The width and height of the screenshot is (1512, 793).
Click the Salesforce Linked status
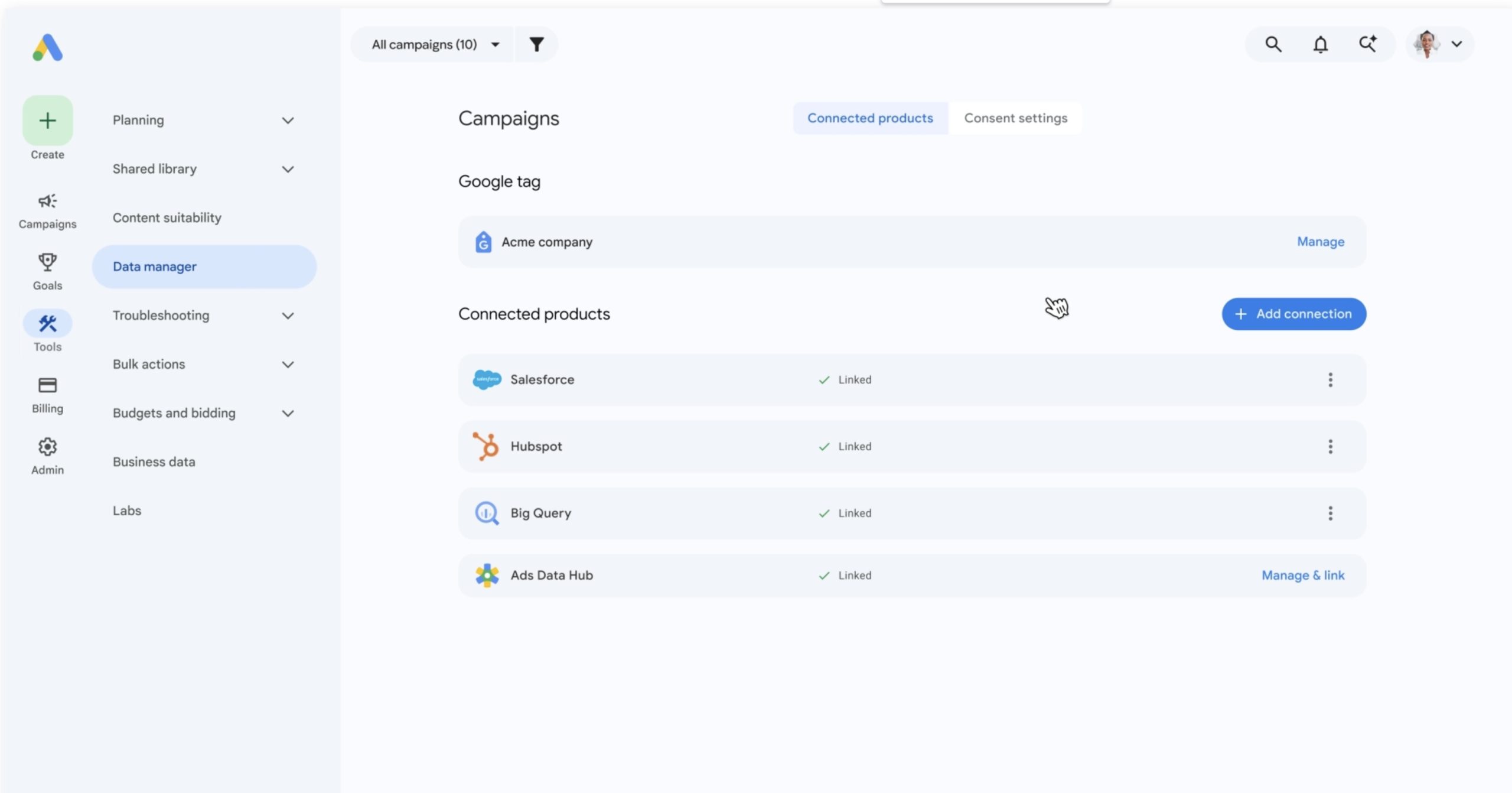tap(845, 379)
